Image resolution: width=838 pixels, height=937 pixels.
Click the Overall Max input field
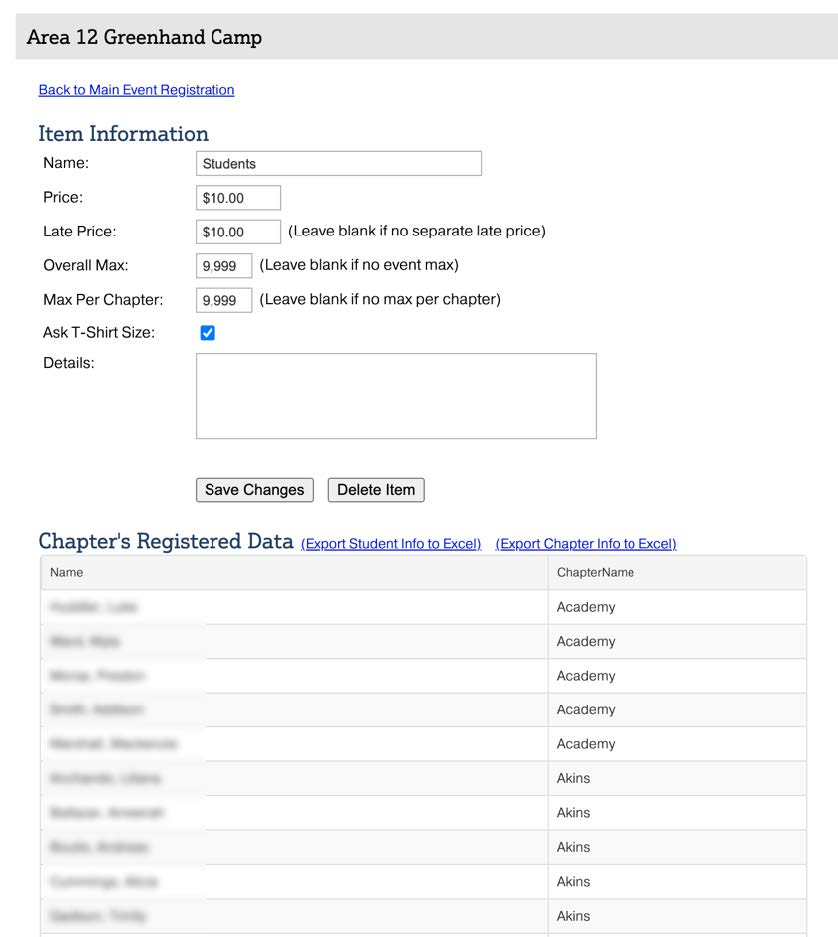(224, 266)
